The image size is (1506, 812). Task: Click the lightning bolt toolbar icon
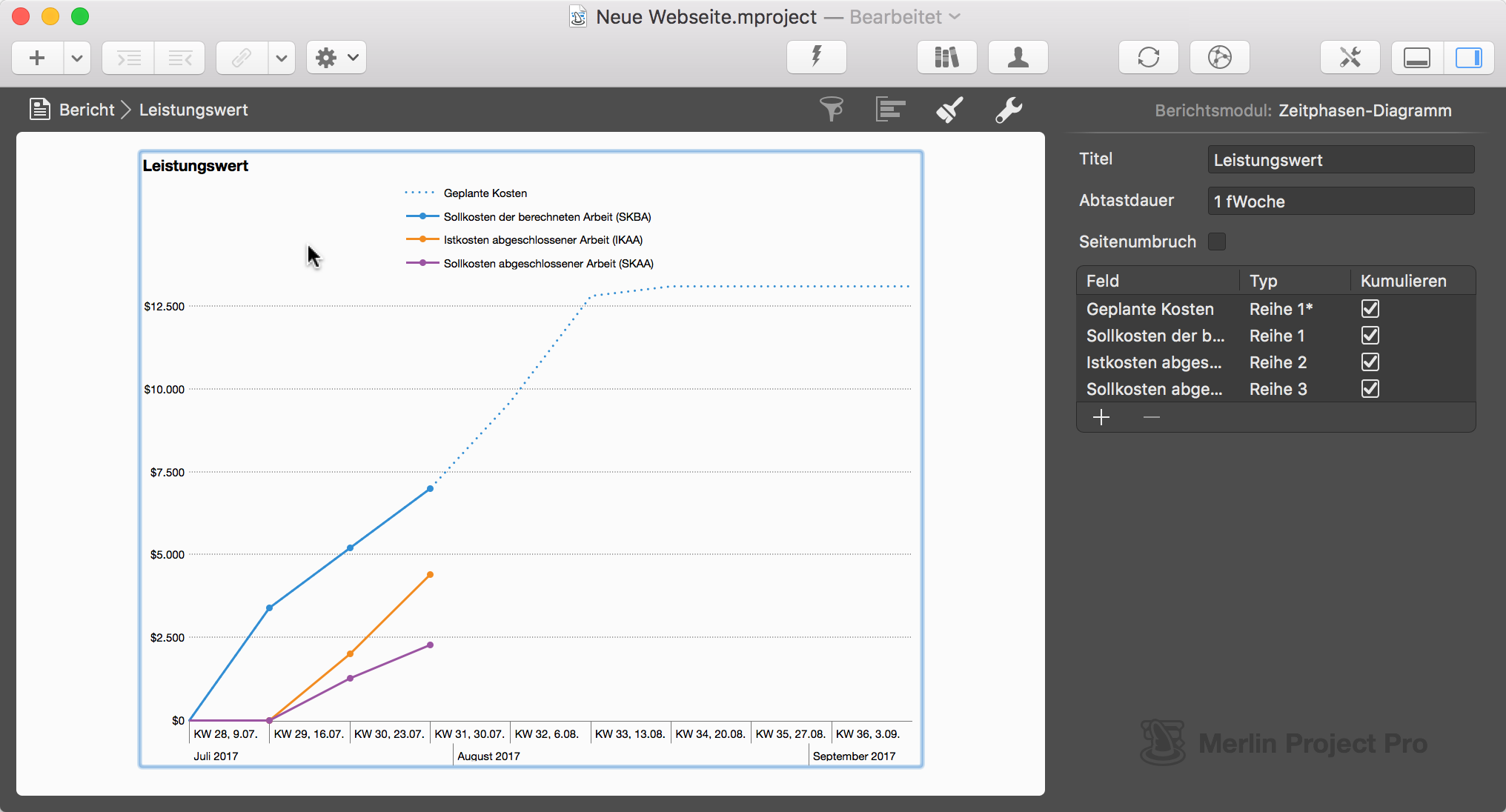click(x=816, y=57)
